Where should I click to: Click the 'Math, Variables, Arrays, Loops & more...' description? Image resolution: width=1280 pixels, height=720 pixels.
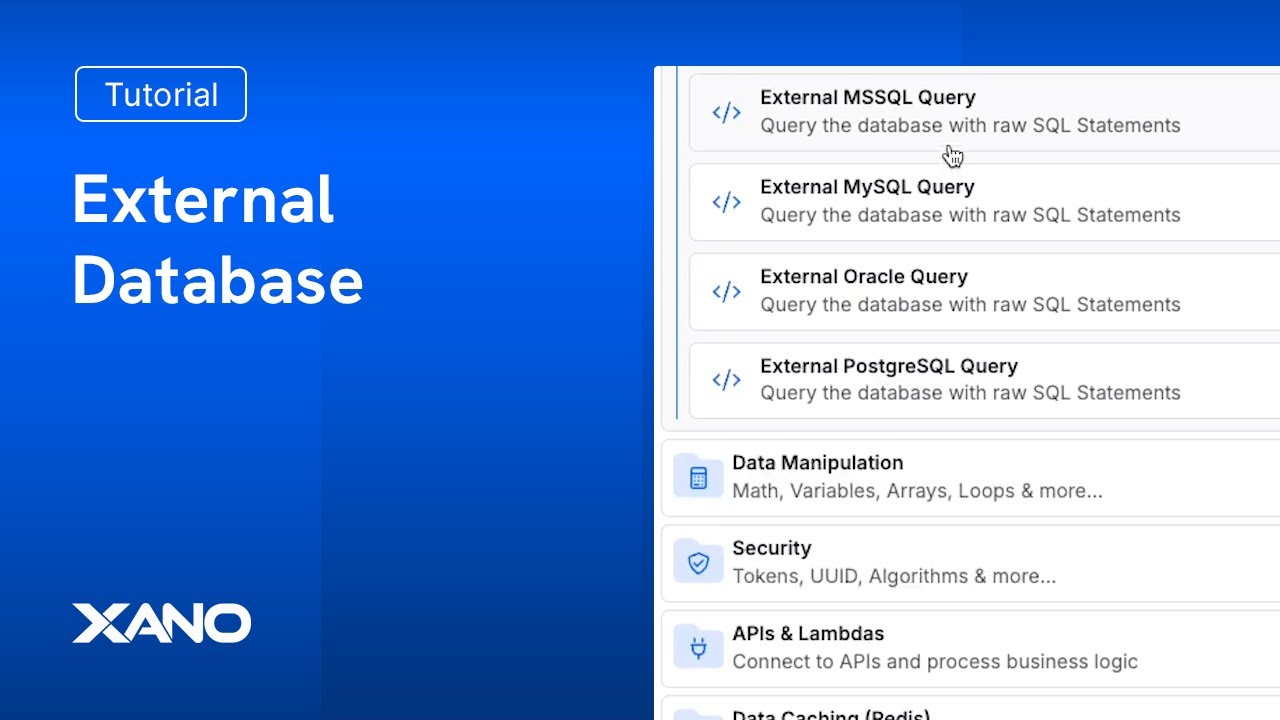[x=917, y=491]
